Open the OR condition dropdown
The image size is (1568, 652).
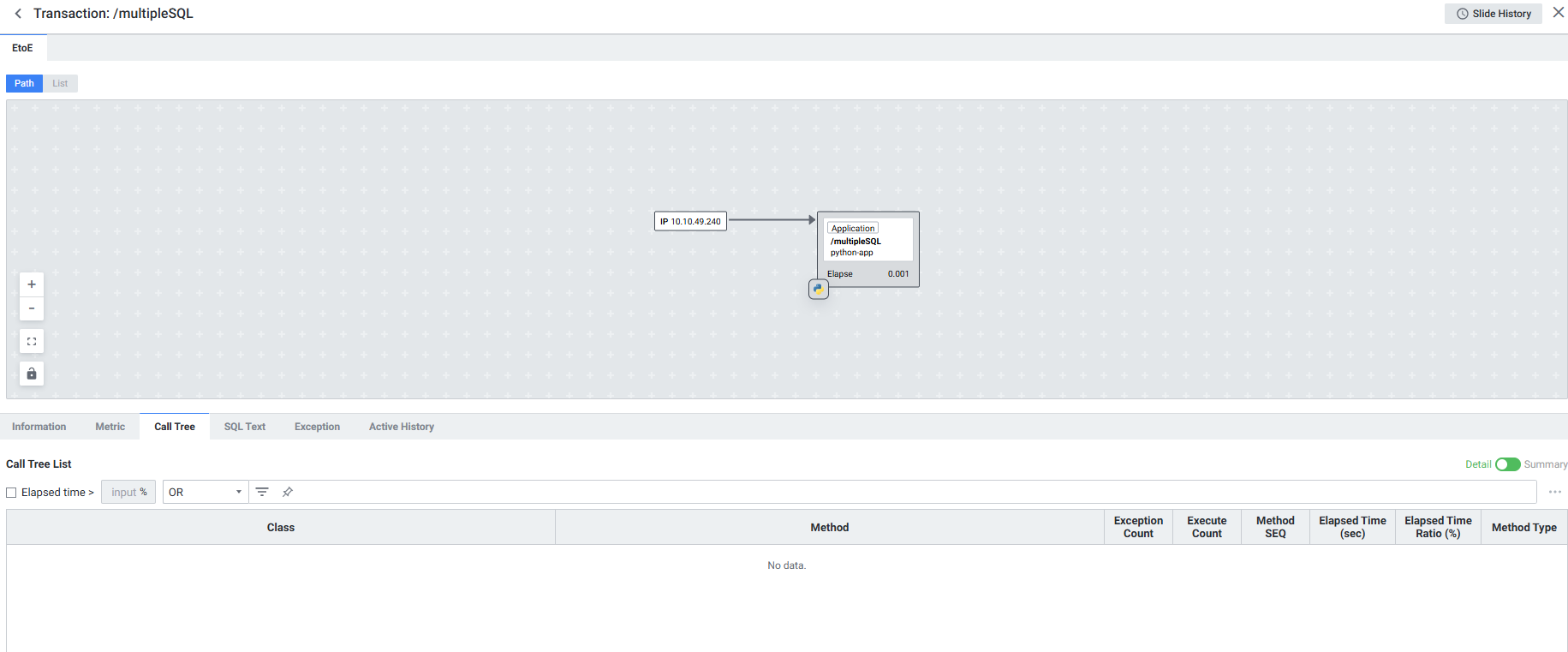tap(205, 493)
